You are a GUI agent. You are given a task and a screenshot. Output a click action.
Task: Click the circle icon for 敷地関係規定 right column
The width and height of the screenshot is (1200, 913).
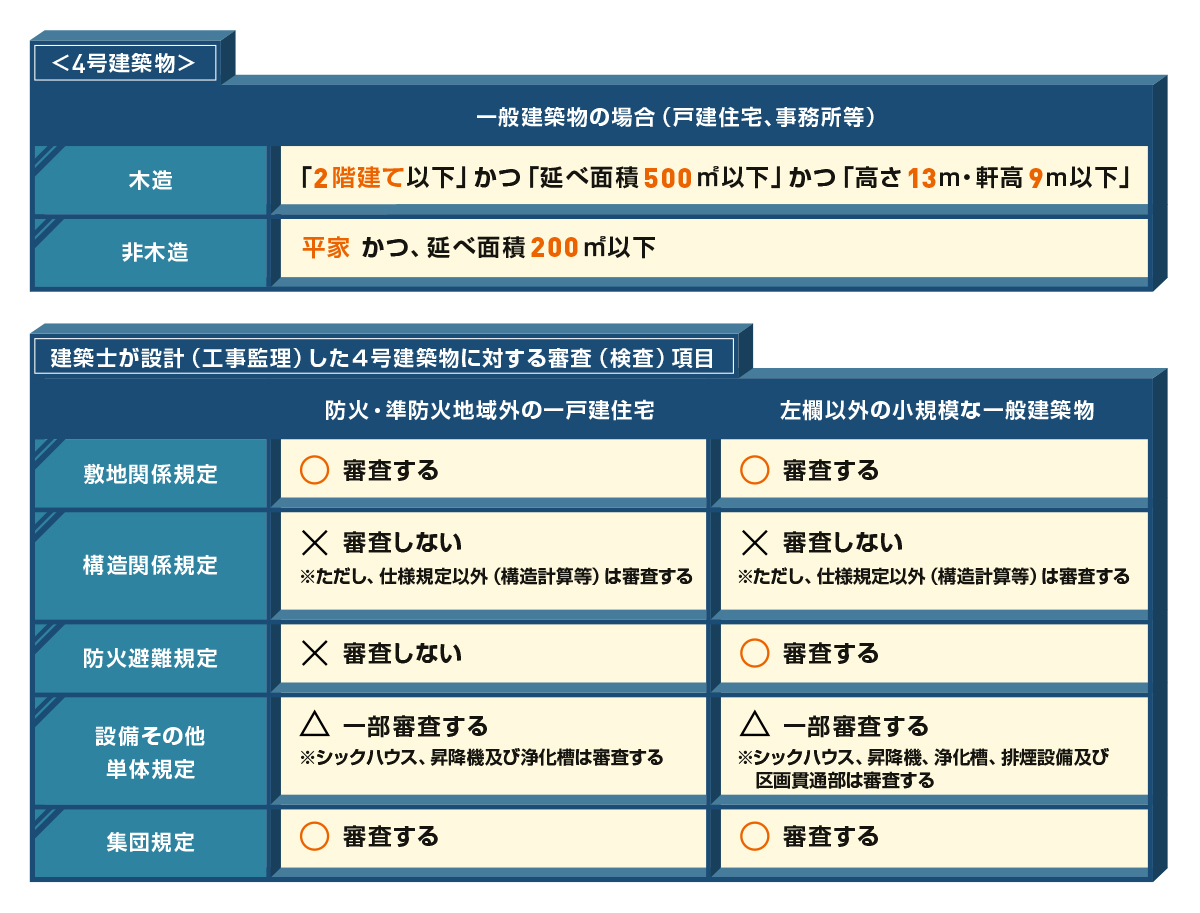tap(755, 467)
